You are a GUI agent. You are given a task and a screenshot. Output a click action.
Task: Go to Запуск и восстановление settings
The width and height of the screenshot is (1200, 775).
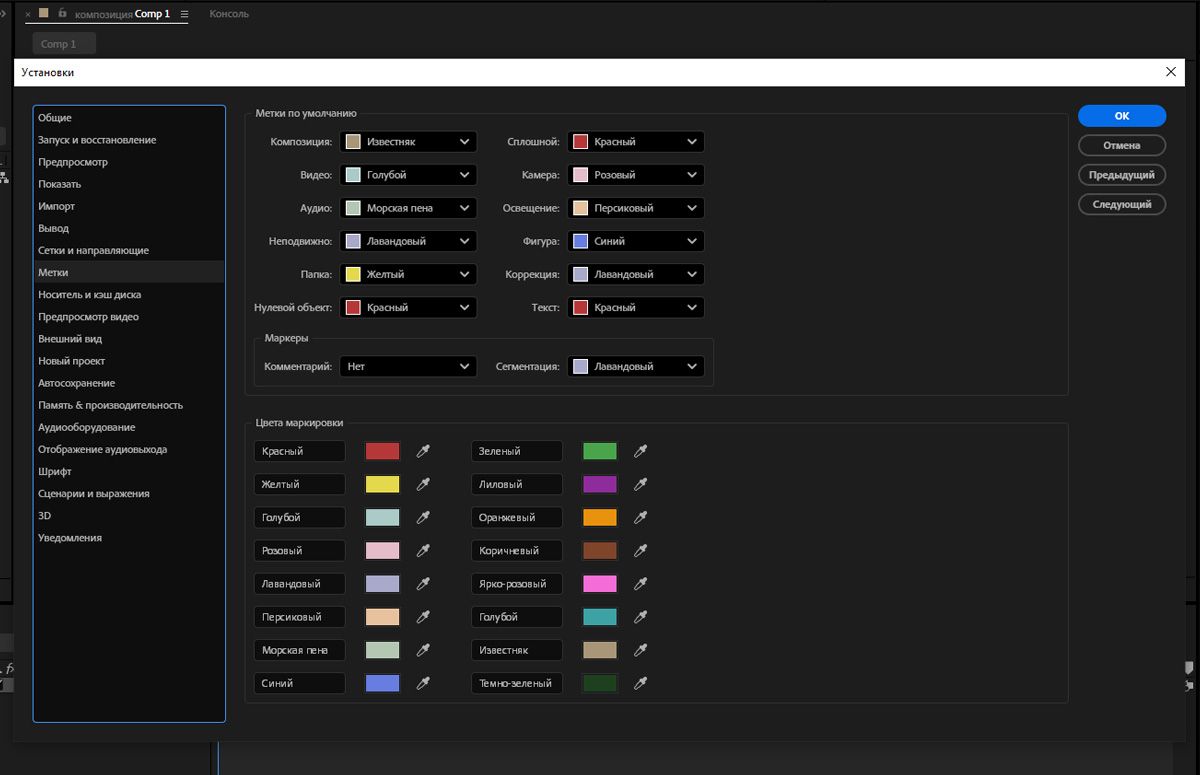tap(129, 140)
